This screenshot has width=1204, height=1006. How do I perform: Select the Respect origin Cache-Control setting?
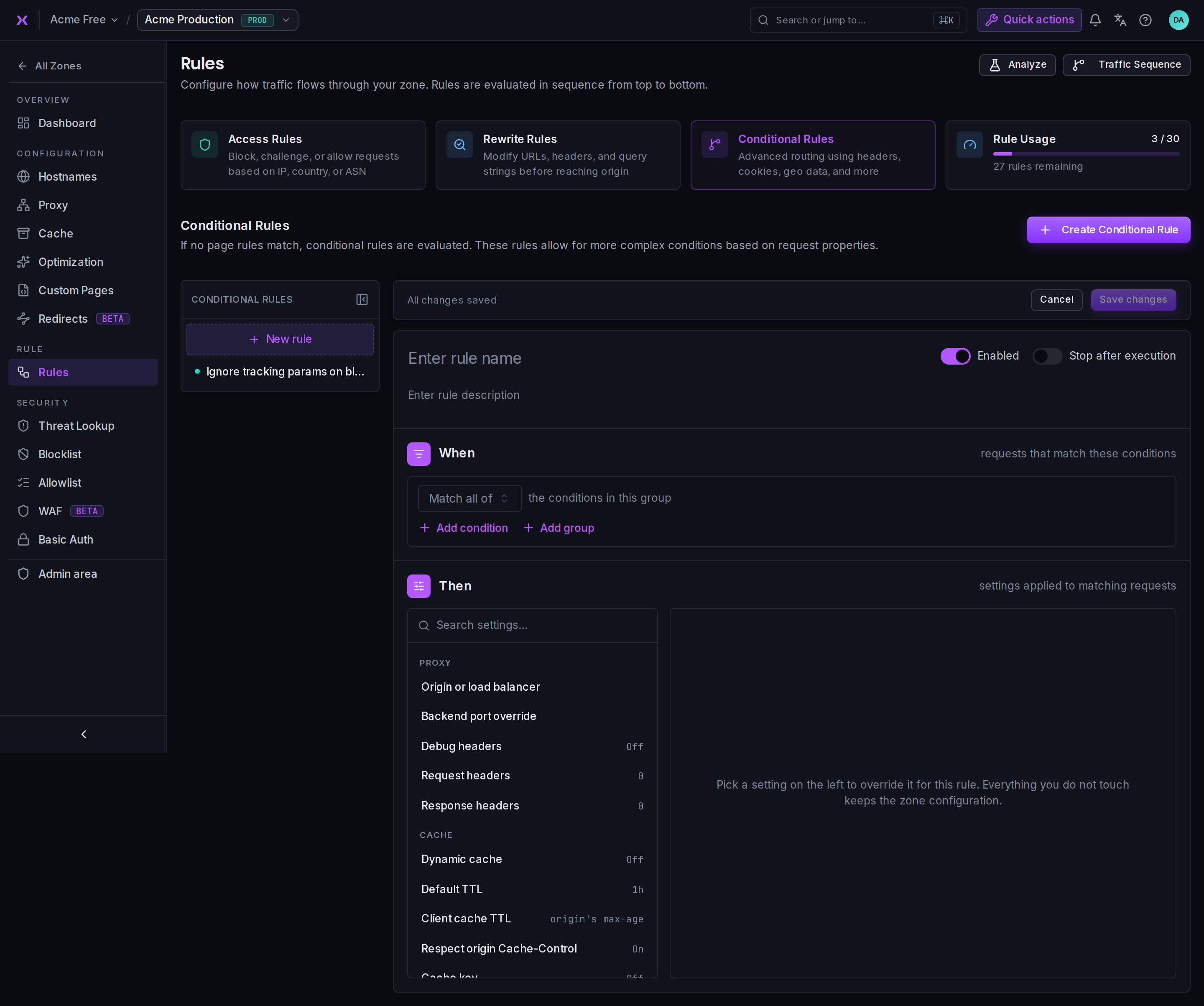532,949
